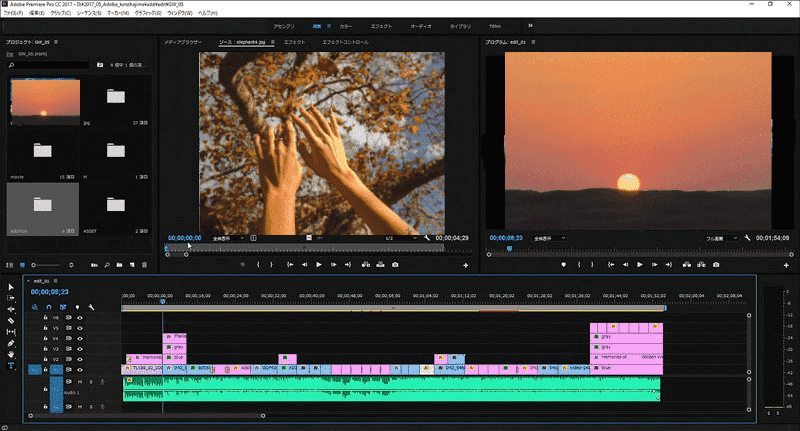
Task: Click the Source monitor button editor plus
Action: click(465, 265)
